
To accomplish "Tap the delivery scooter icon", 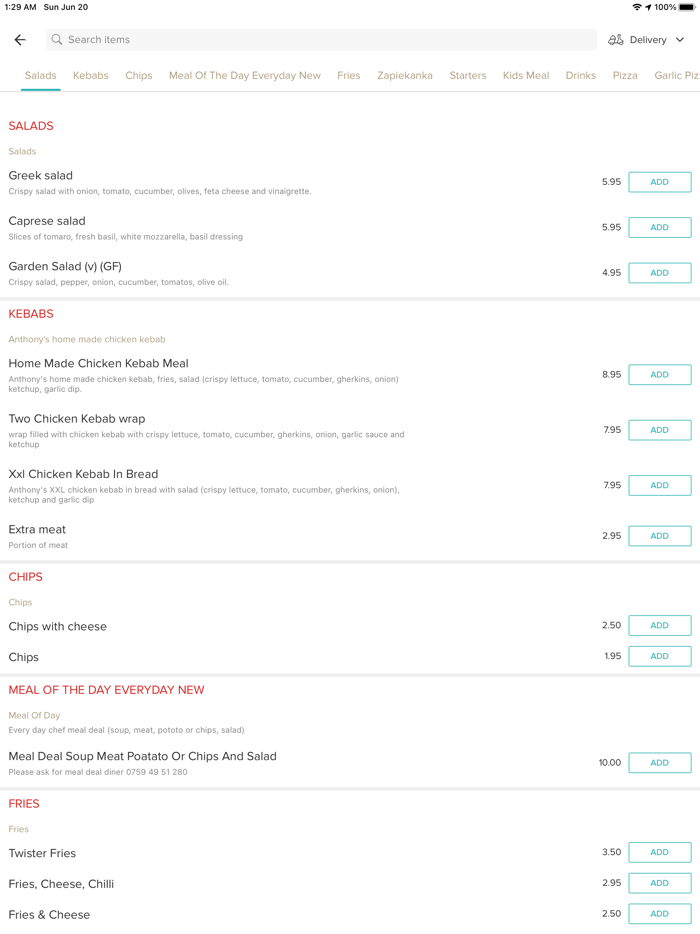I will (x=616, y=40).
